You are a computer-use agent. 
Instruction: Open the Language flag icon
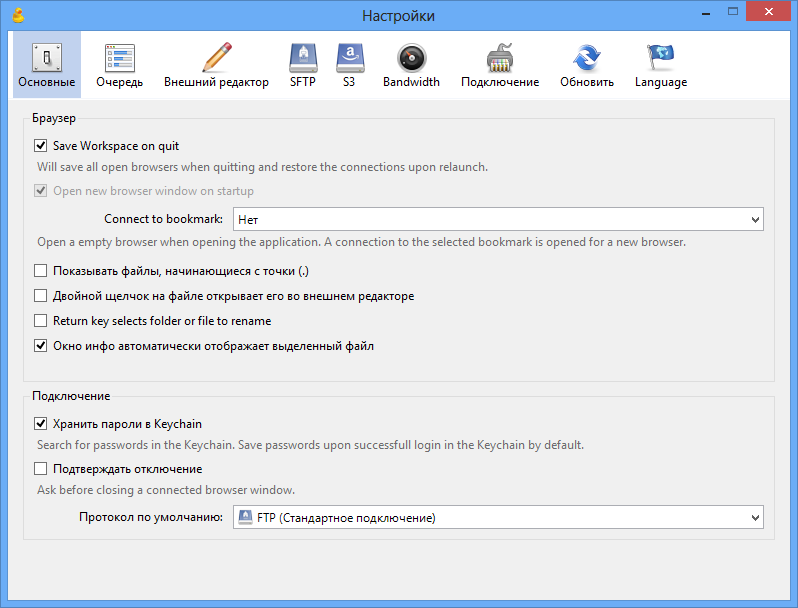click(x=661, y=56)
